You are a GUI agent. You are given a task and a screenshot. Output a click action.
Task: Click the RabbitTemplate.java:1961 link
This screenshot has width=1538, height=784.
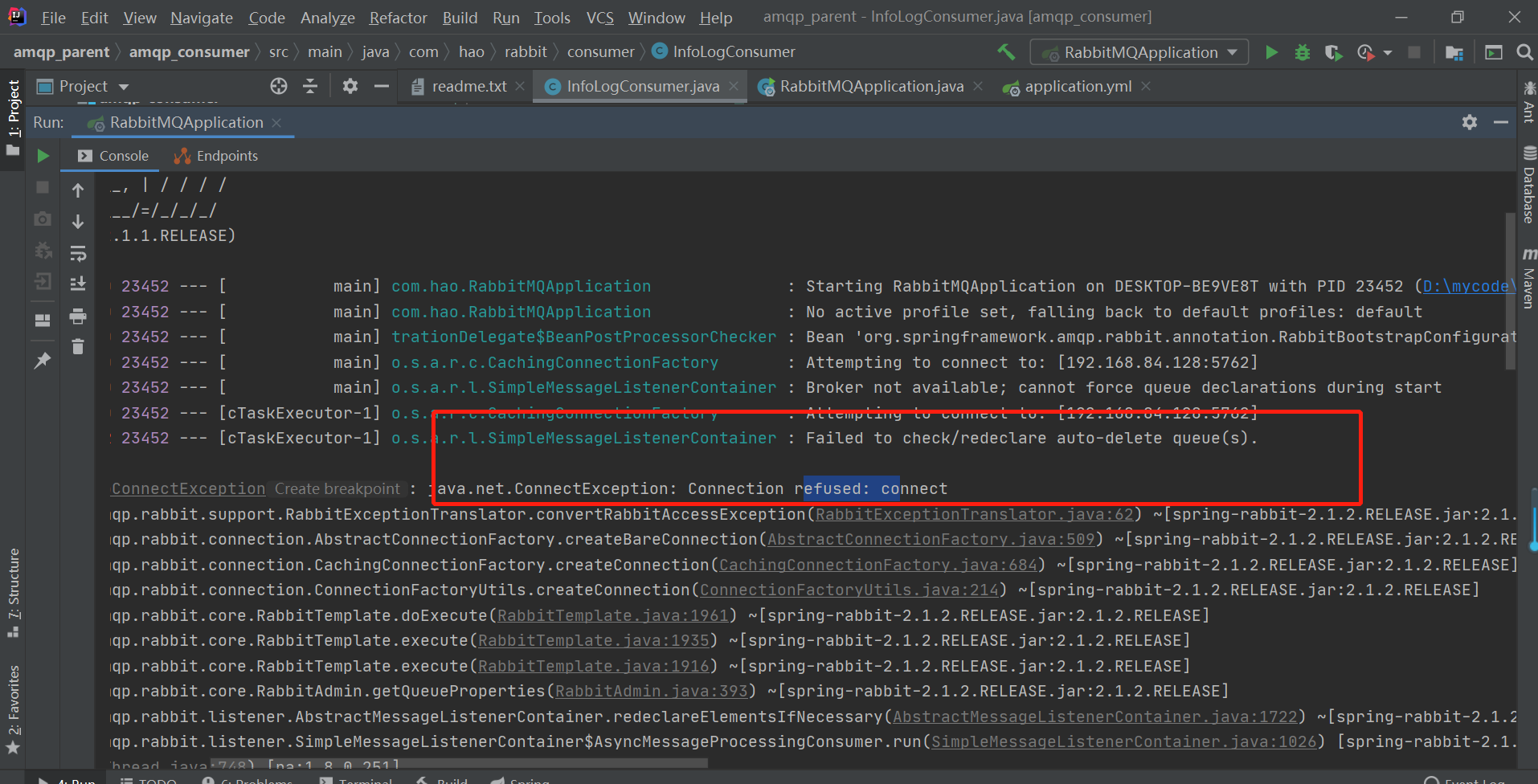click(613, 615)
